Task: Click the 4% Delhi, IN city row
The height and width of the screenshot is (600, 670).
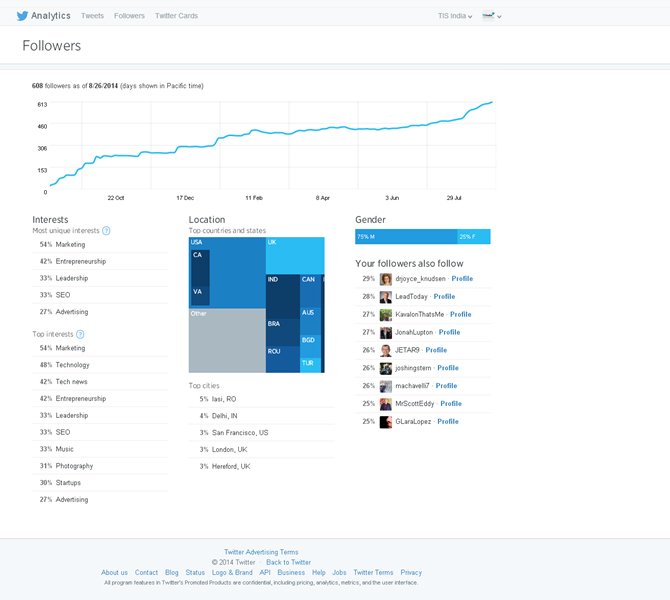Action: tap(261, 416)
